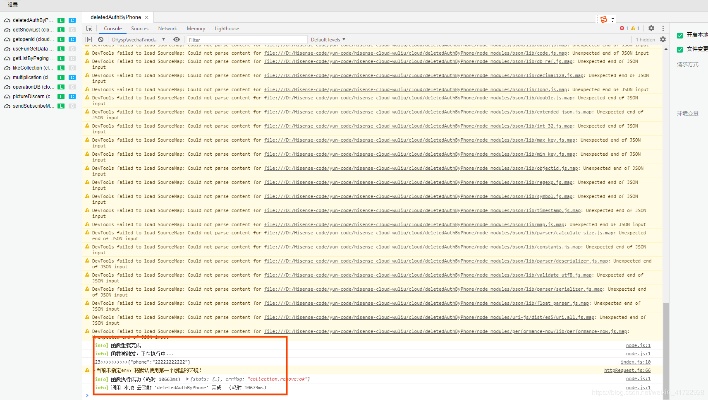This screenshot has height=400, width=708.
Task: Click the console scrollbar up arrow
Action: pos(666,49)
